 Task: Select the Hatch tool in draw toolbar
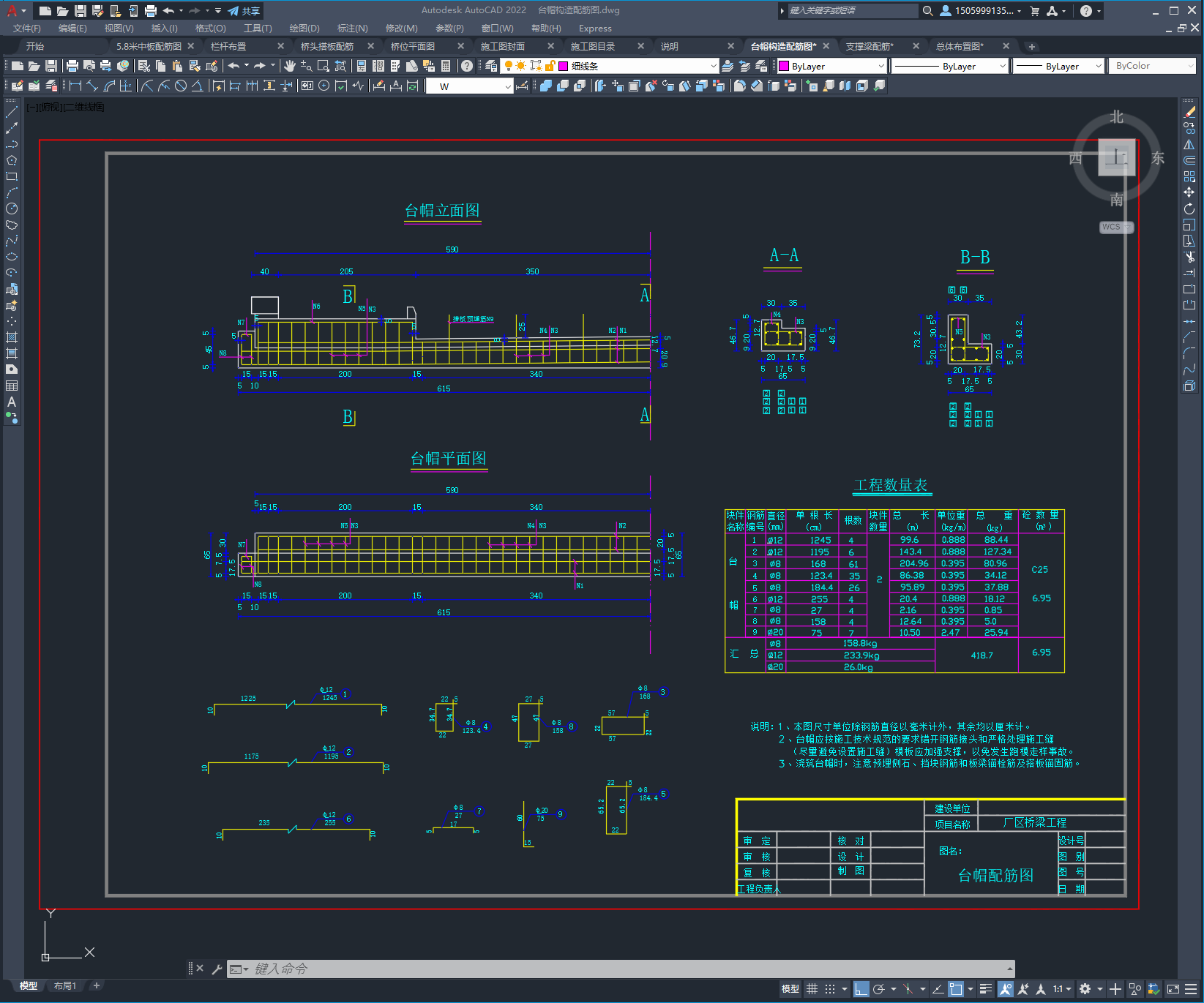12,337
